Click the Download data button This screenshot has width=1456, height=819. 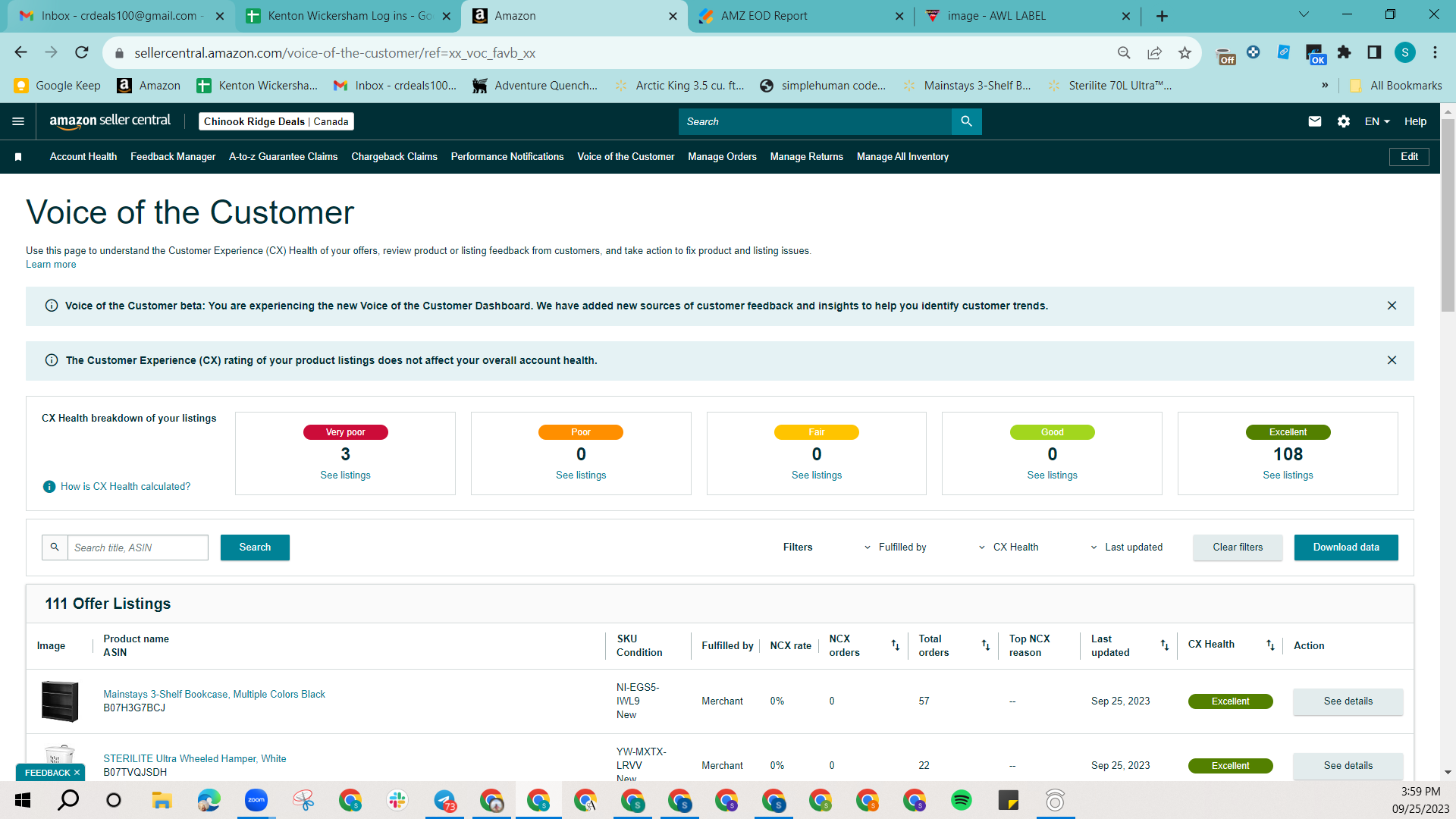pos(1346,548)
